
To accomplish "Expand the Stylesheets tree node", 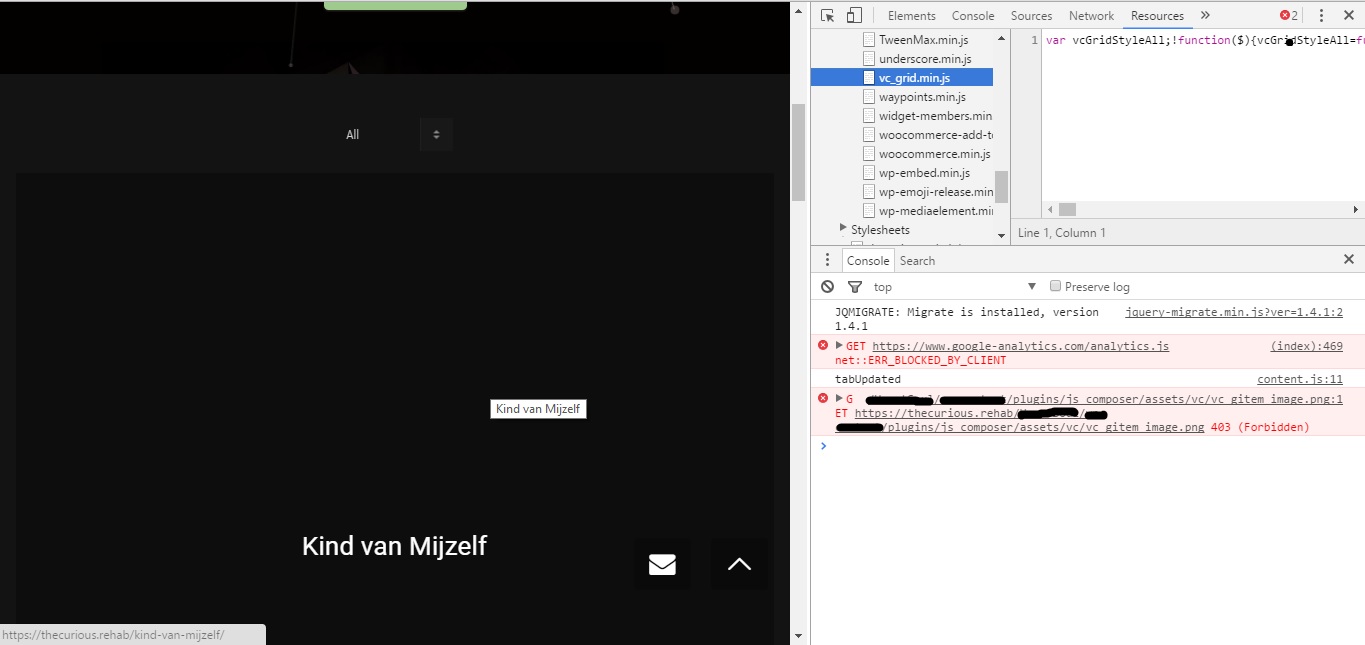I will coord(843,229).
